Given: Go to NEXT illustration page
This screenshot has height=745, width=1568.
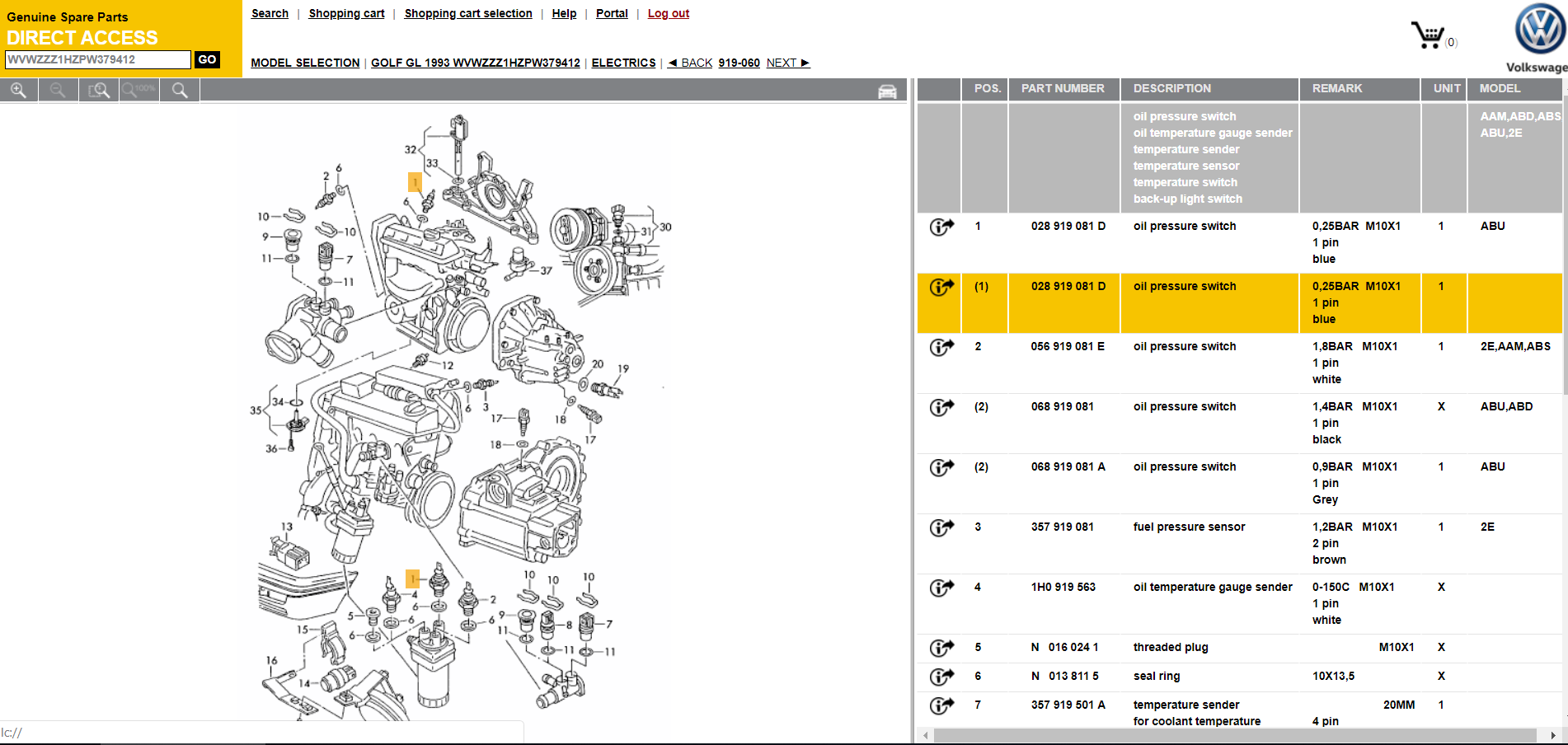Looking at the screenshot, I should click(787, 63).
